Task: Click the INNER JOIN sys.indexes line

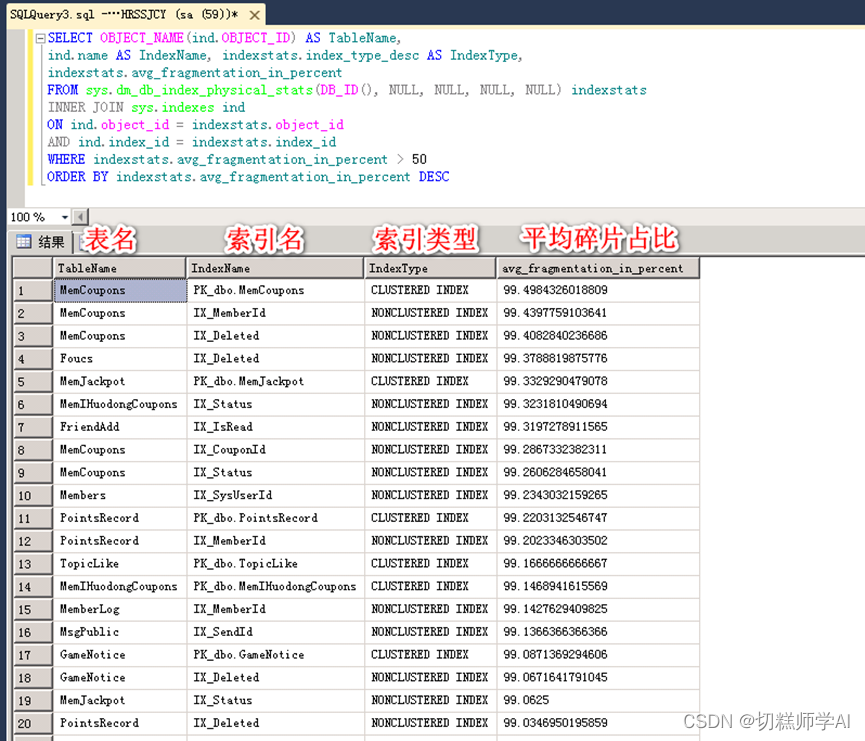Action: point(146,108)
